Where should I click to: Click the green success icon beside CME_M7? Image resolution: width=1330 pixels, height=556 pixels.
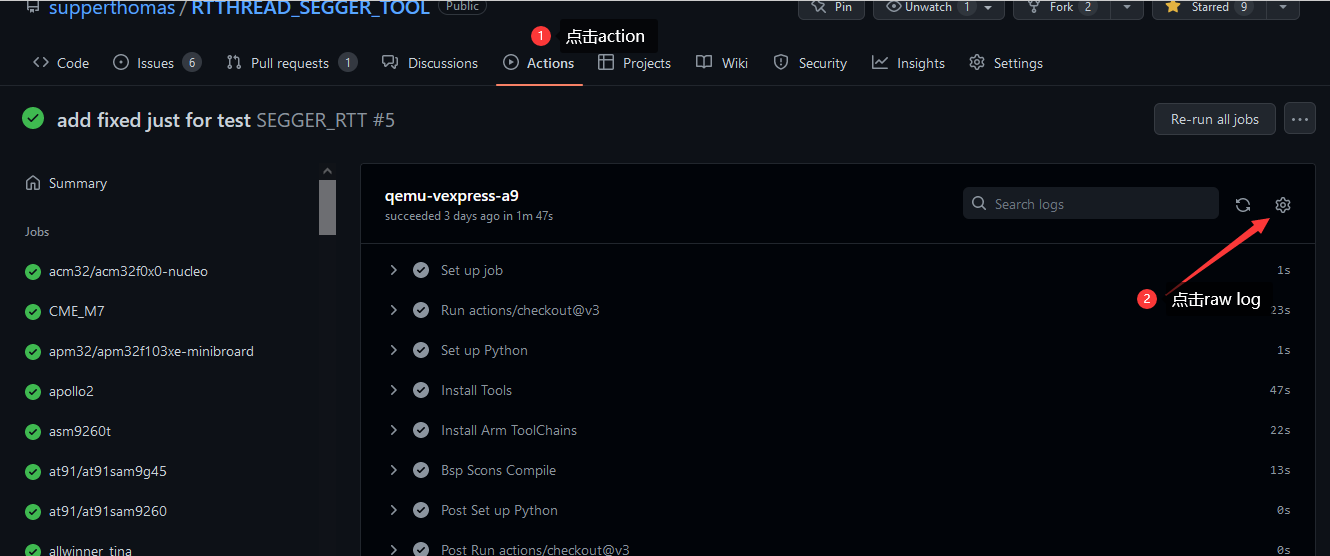click(x=32, y=311)
